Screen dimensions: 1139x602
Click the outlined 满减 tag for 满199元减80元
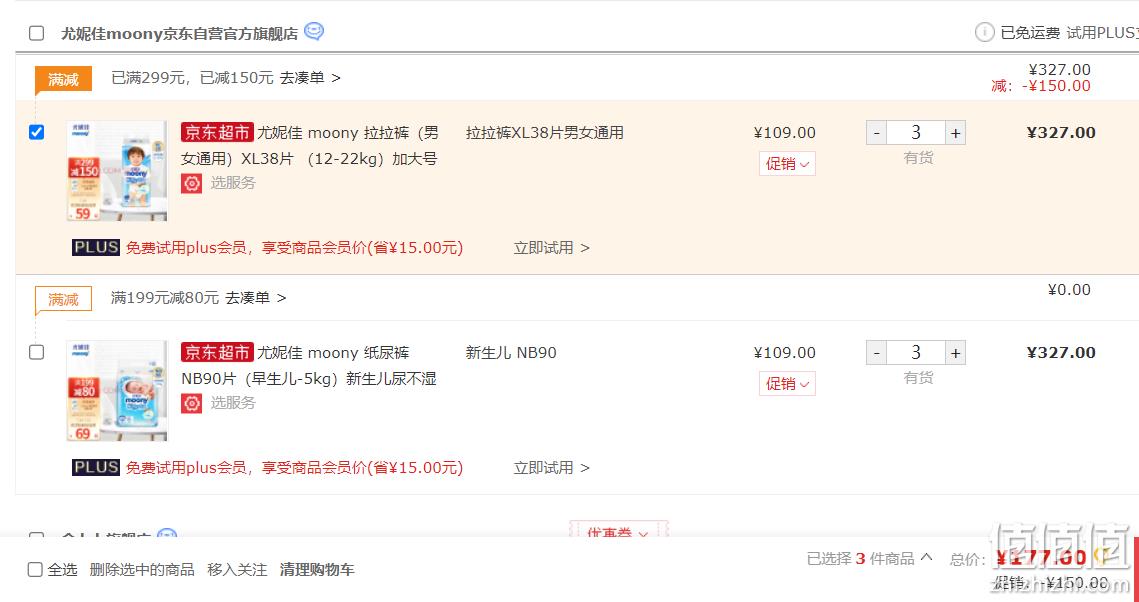63,299
